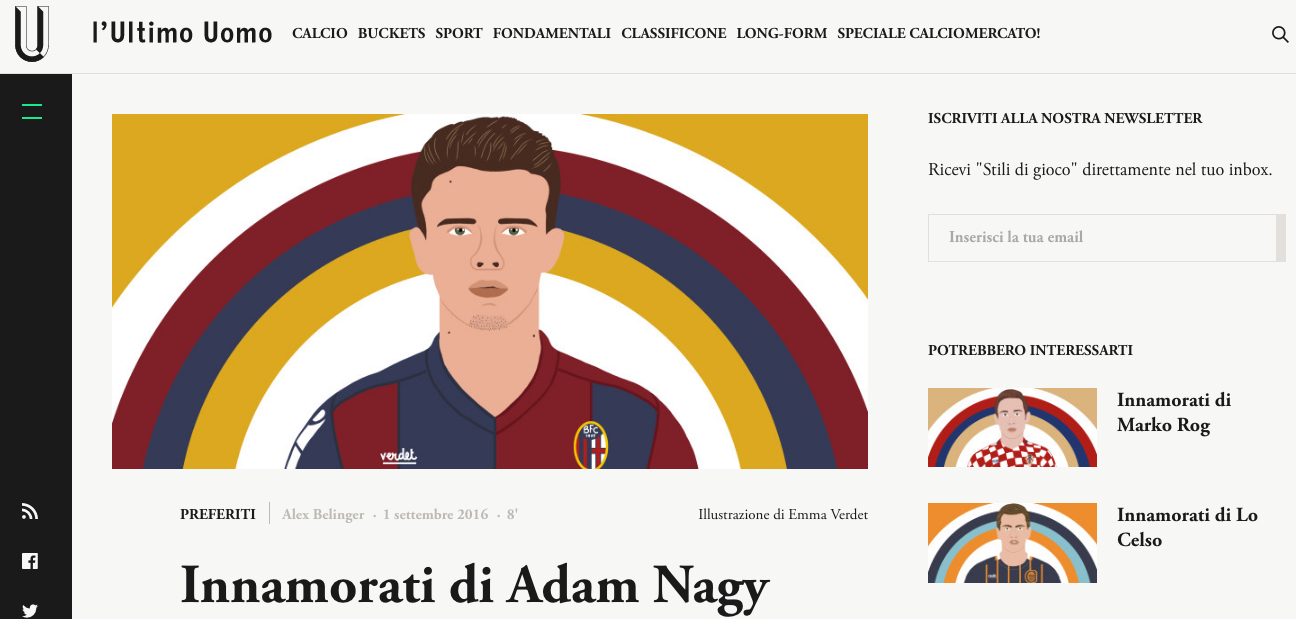Open SPECIALE CALCIOMERCATO! section

(939, 33)
